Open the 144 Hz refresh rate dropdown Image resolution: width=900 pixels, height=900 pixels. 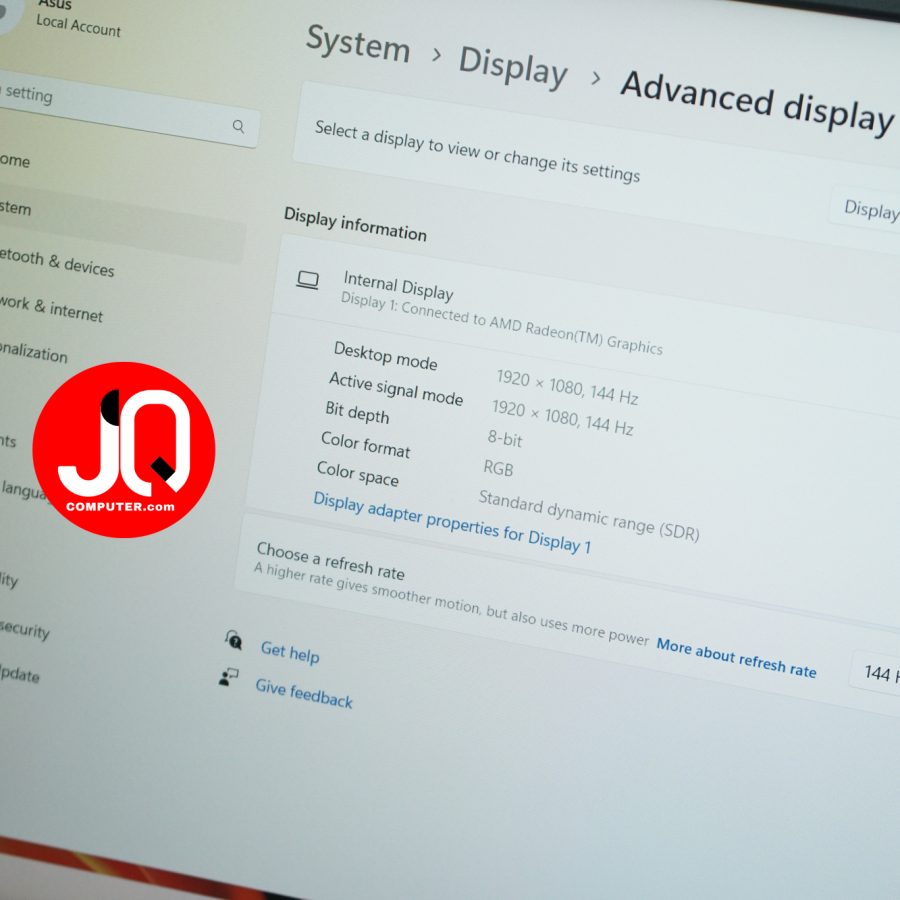(x=875, y=673)
